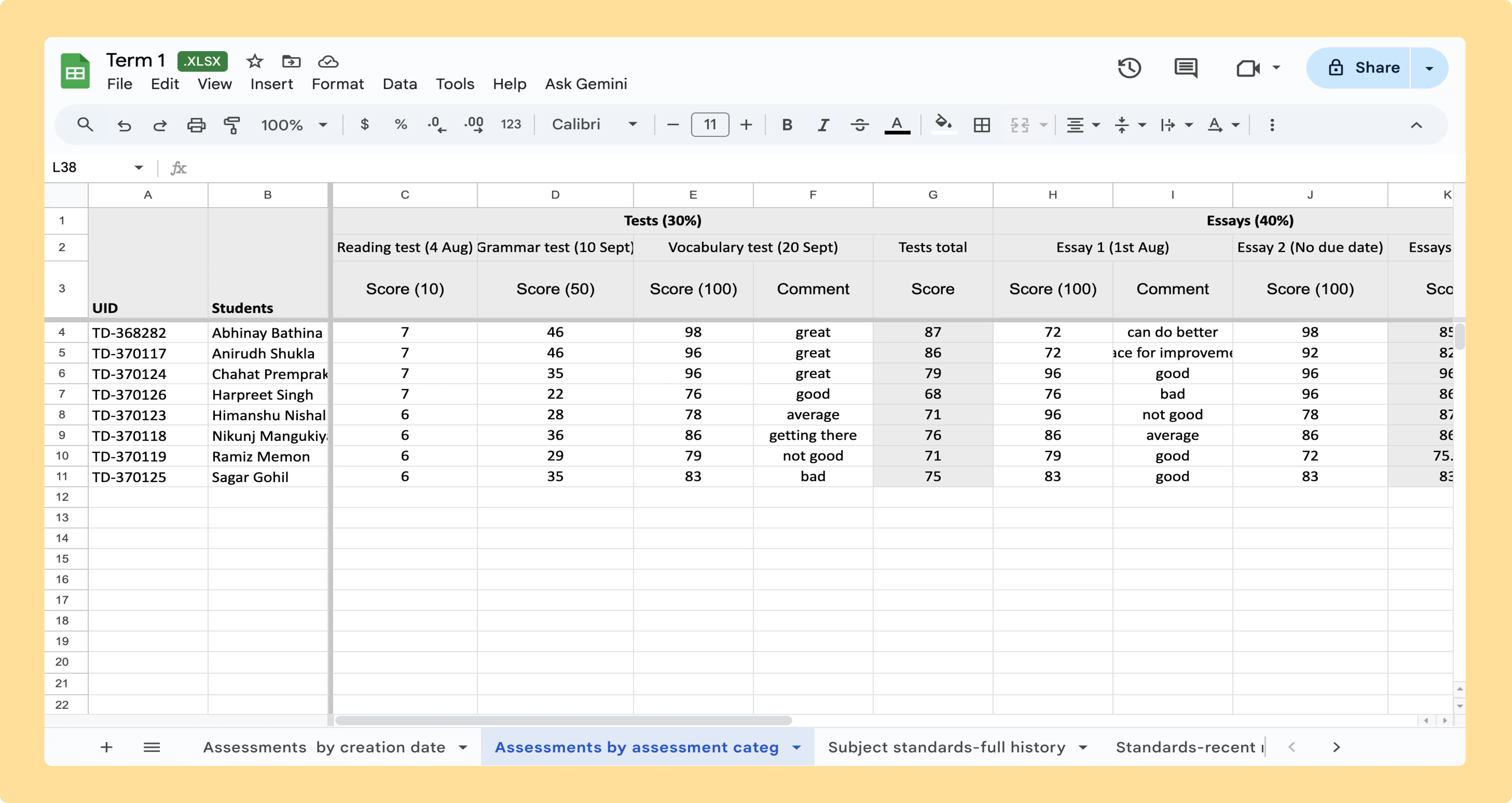Switch to Subject standards-full history tab
Image resolution: width=1512 pixels, height=803 pixels.
coord(946,747)
